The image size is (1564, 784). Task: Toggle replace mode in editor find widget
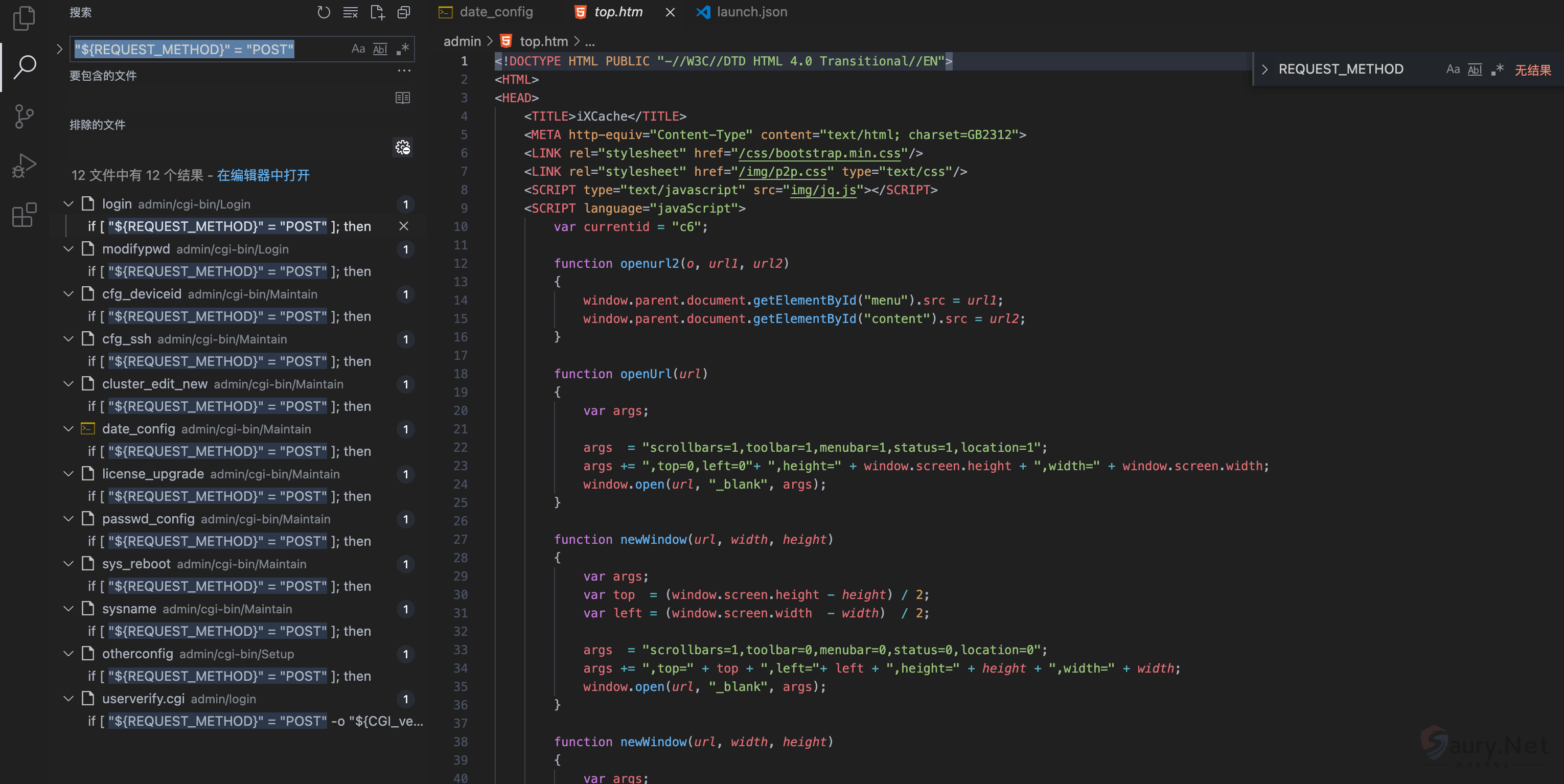click(1264, 69)
